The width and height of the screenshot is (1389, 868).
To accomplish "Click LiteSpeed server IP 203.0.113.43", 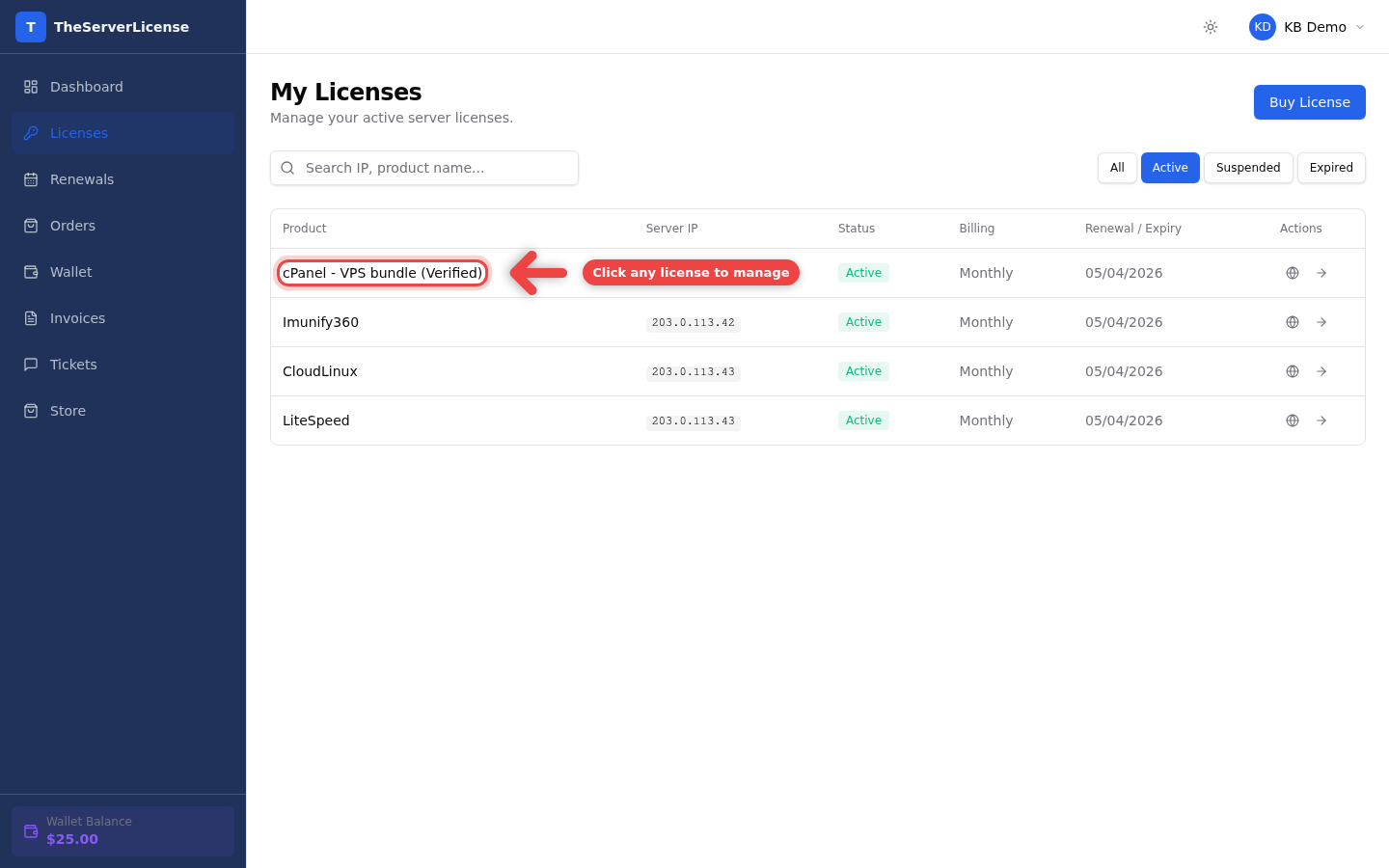I will pos(693,421).
